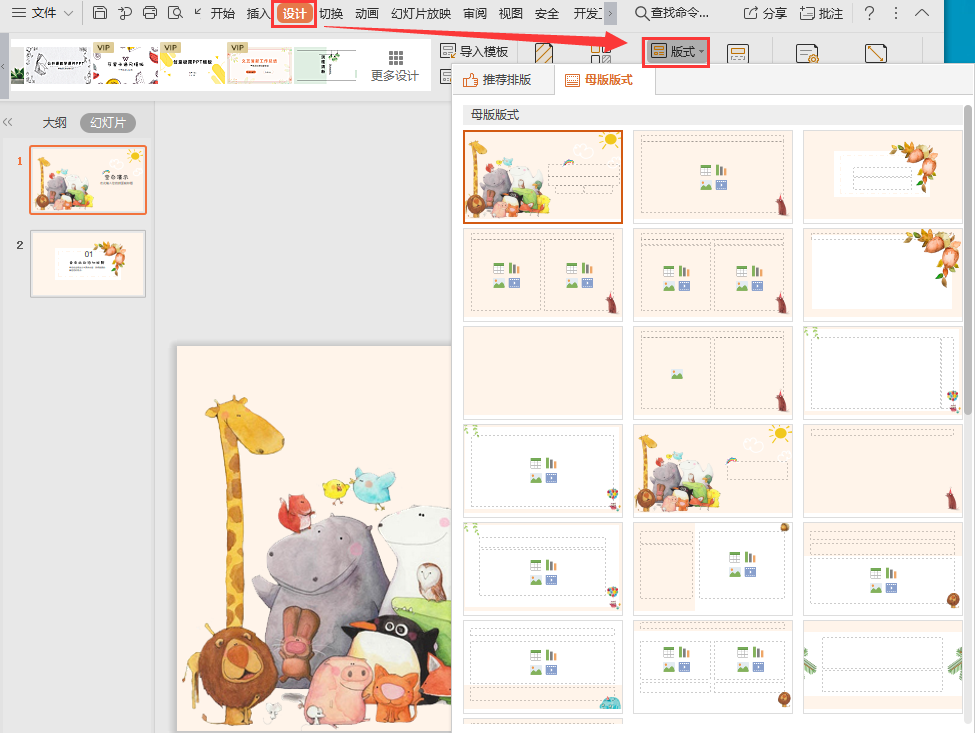This screenshot has height=733, width=975.
Task: Open the 更多设计 grid icon
Action: click(x=395, y=59)
